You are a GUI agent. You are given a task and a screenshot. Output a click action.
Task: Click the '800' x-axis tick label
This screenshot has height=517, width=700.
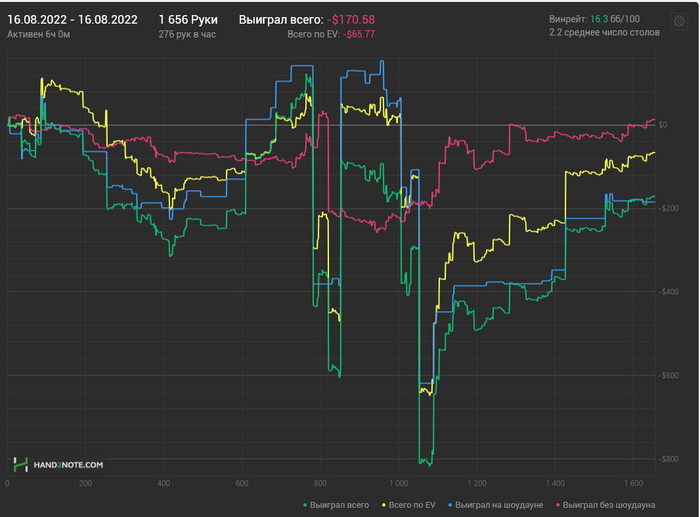[x=320, y=483]
